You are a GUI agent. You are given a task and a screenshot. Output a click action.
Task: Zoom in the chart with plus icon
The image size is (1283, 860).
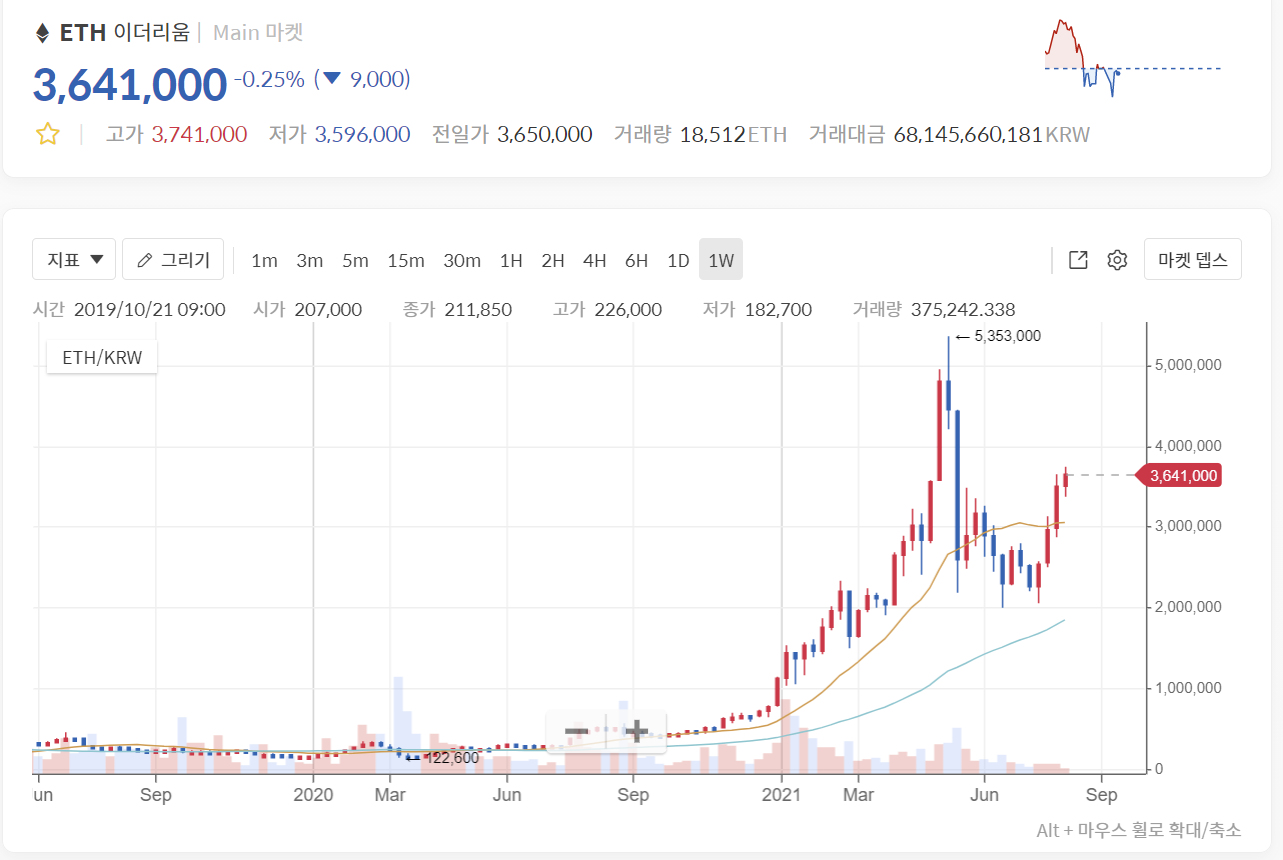pyautogui.click(x=636, y=731)
